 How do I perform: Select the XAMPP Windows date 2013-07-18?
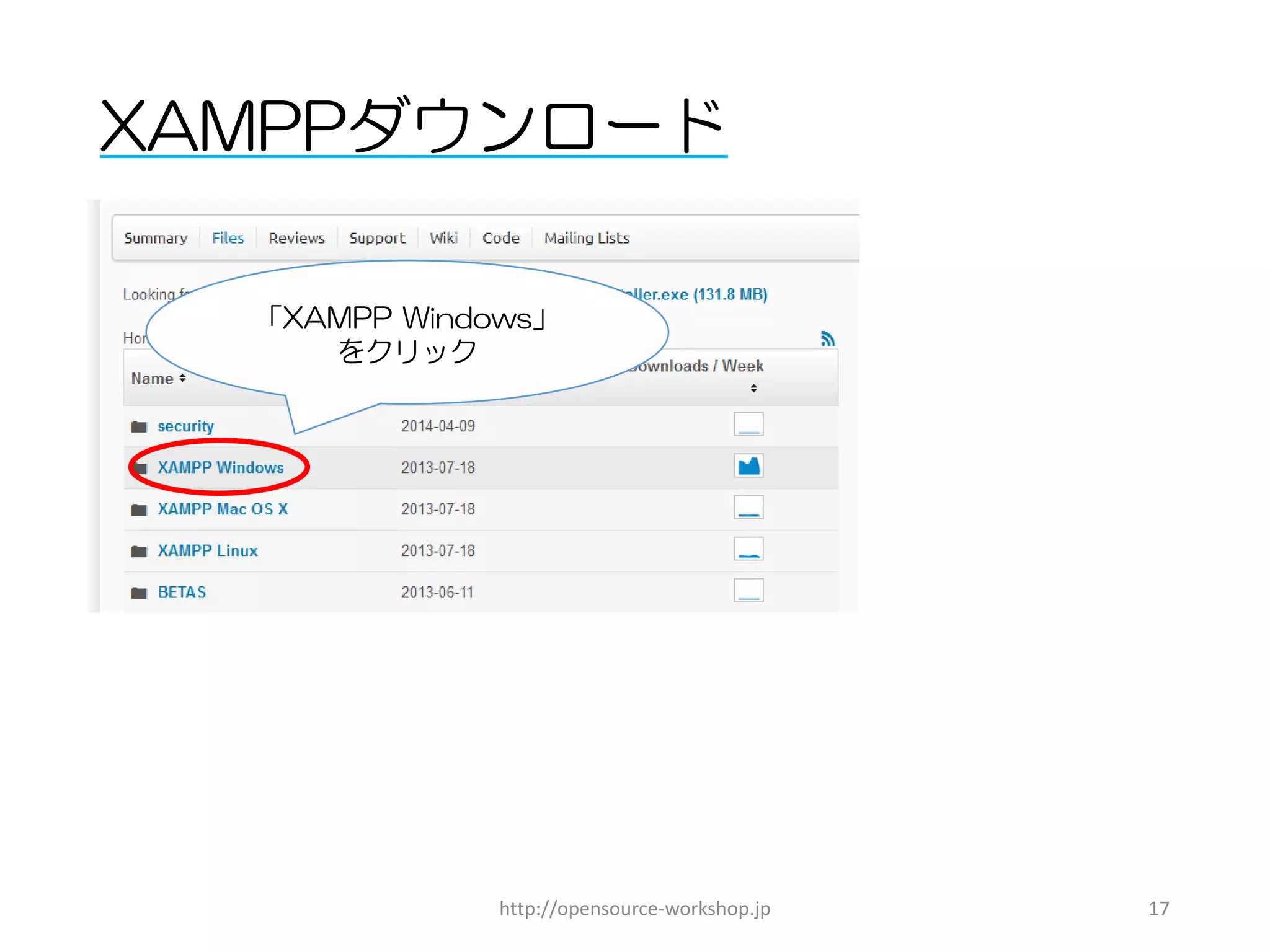click(438, 468)
